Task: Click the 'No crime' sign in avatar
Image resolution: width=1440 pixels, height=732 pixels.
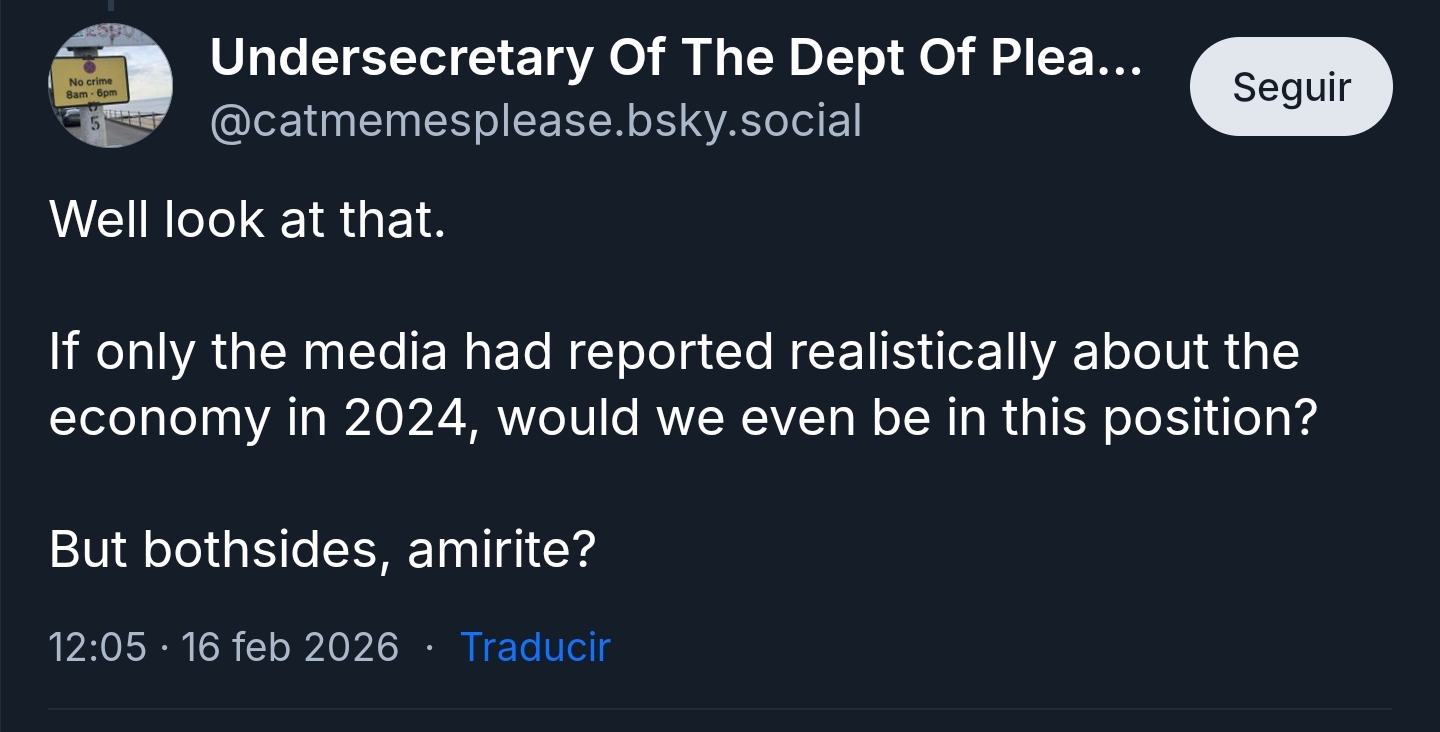Action: 90,84
